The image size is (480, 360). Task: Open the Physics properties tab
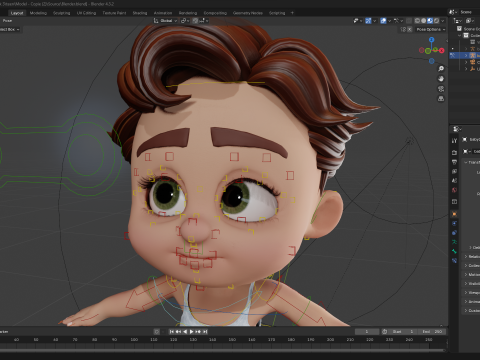[454, 223]
